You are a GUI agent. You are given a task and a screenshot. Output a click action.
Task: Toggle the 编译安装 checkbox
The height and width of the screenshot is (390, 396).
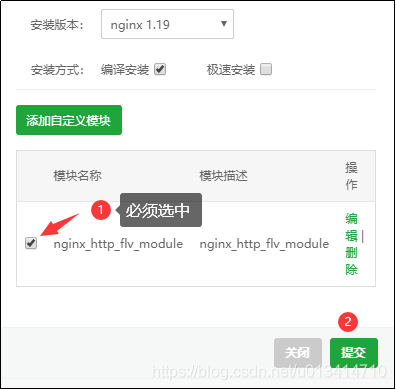pos(160,70)
